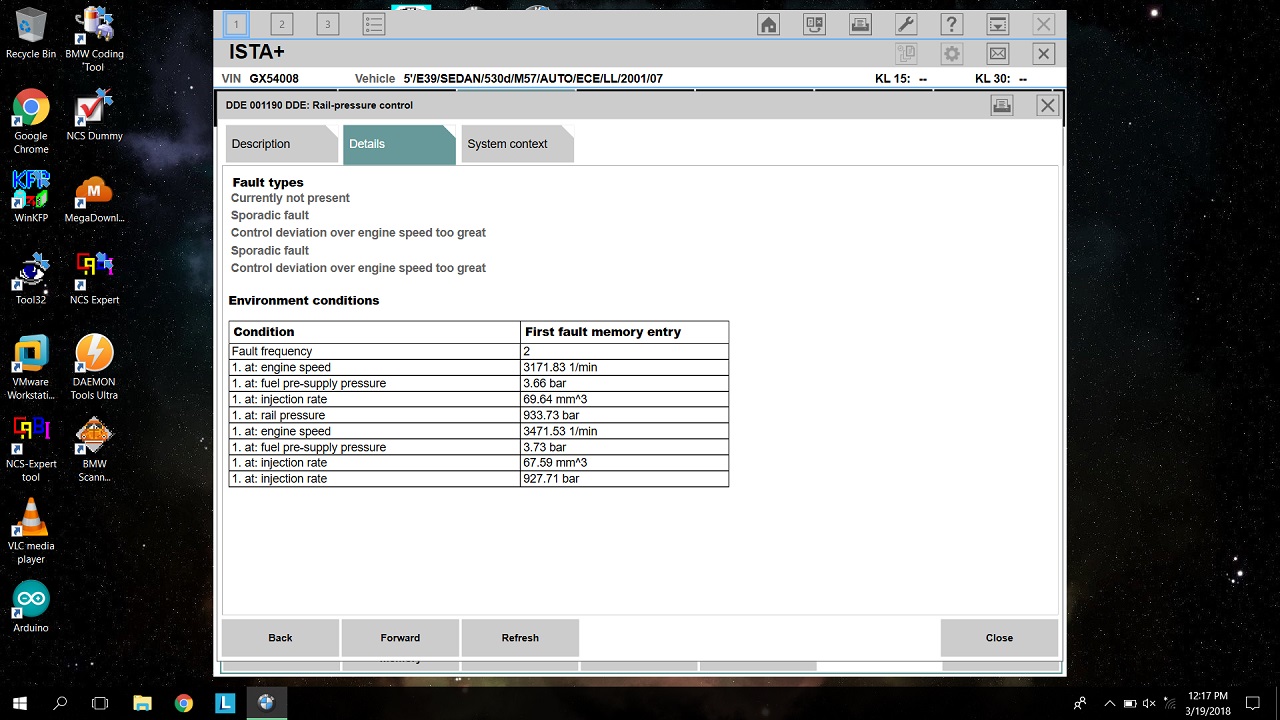Image resolution: width=1280 pixels, height=720 pixels.
Task: Click the vehicle transfer display icon
Action: pyautogui.click(x=814, y=25)
